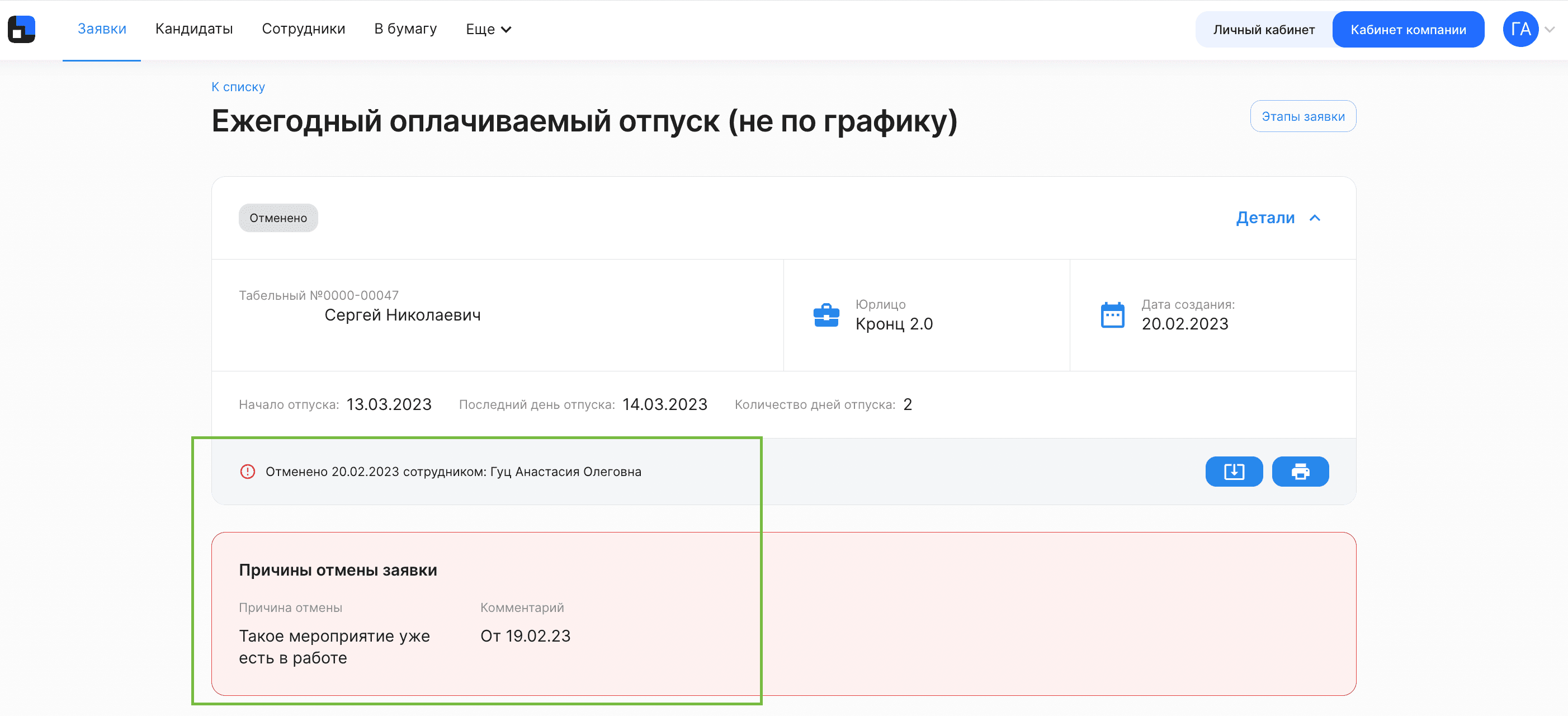
Task: Click the creation date 20.02.2023
Action: tap(1184, 324)
